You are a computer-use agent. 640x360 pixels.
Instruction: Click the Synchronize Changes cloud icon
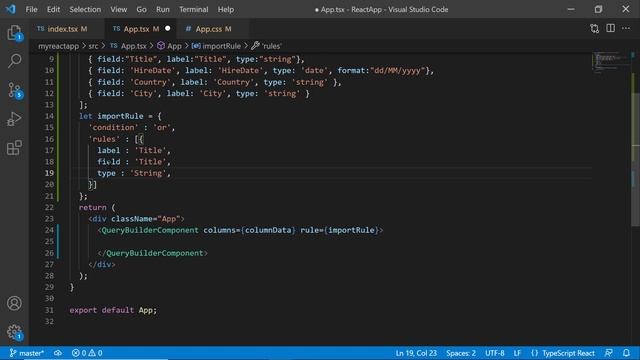(58, 353)
